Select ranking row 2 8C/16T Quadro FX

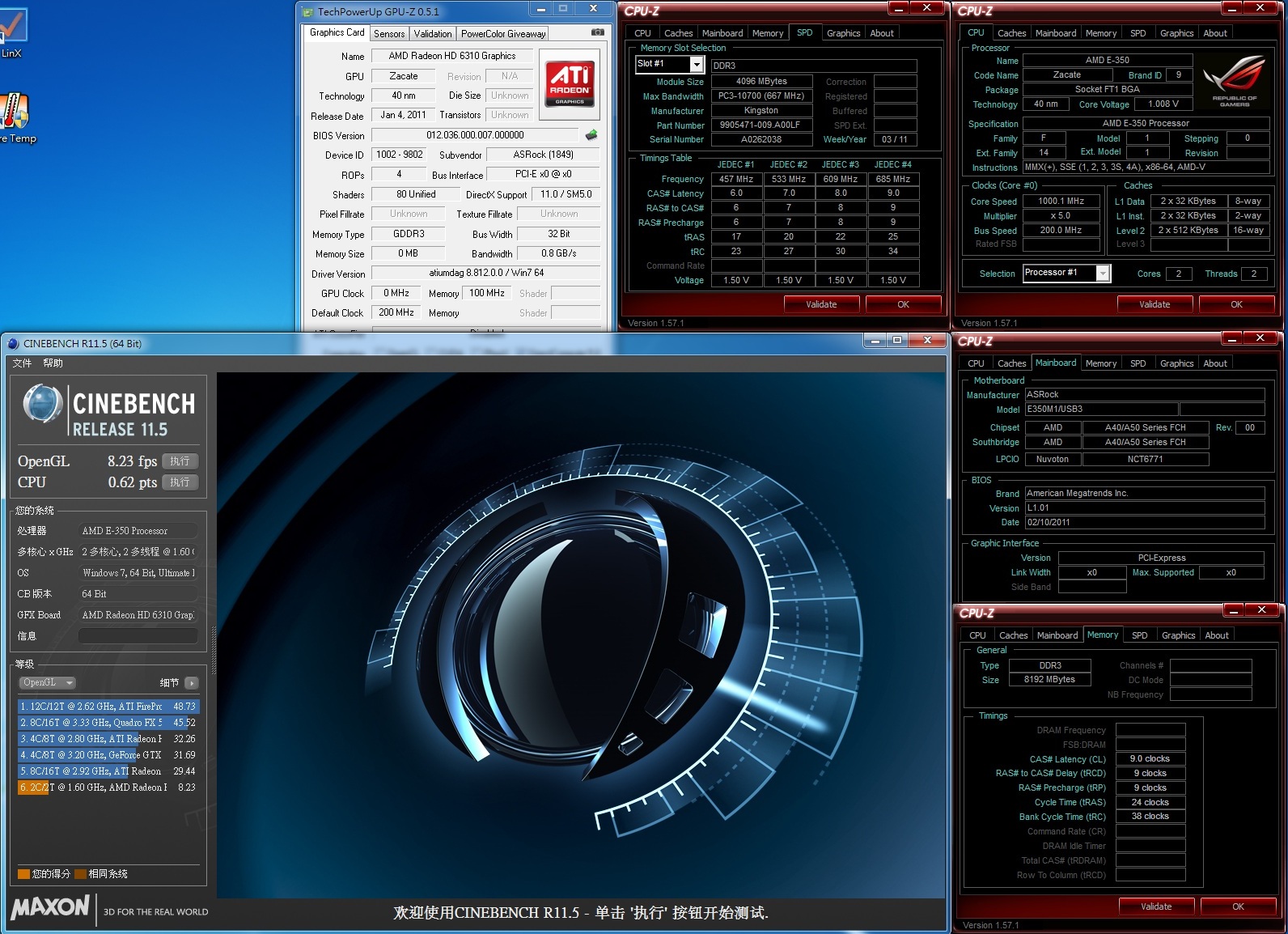pyautogui.click(x=107, y=723)
